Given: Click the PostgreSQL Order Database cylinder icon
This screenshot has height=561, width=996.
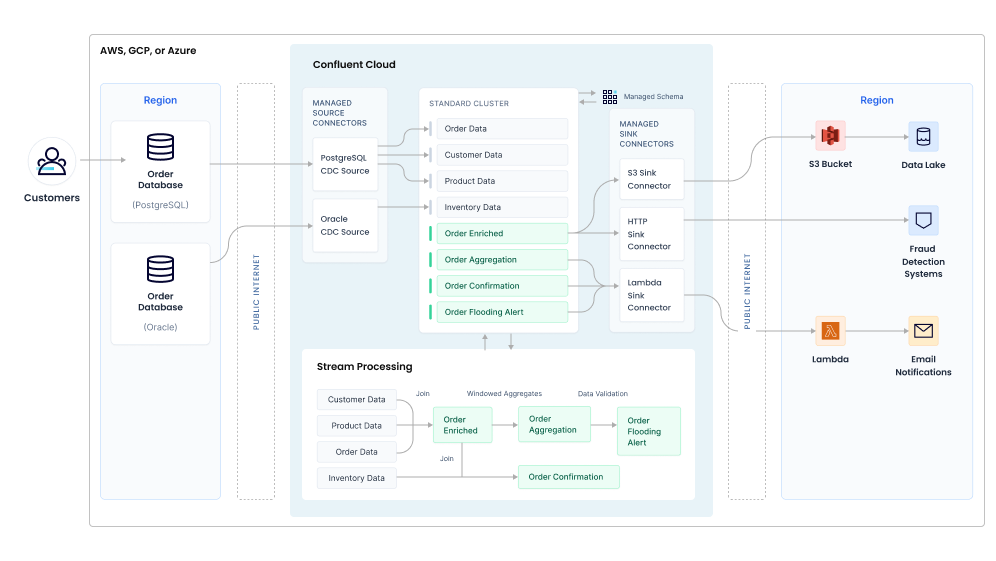Looking at the screenshot, I should (160, 147).
